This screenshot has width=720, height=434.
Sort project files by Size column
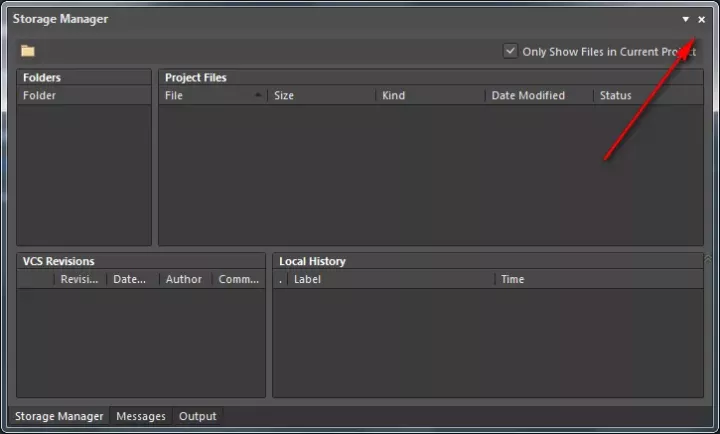[320, 96]
